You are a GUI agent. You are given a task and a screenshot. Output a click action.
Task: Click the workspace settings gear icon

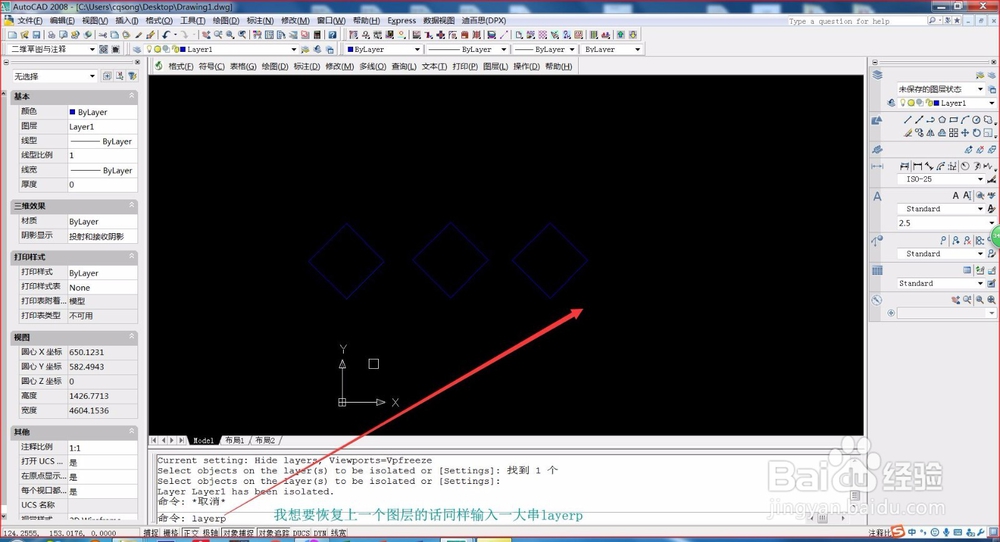[103, 49]
